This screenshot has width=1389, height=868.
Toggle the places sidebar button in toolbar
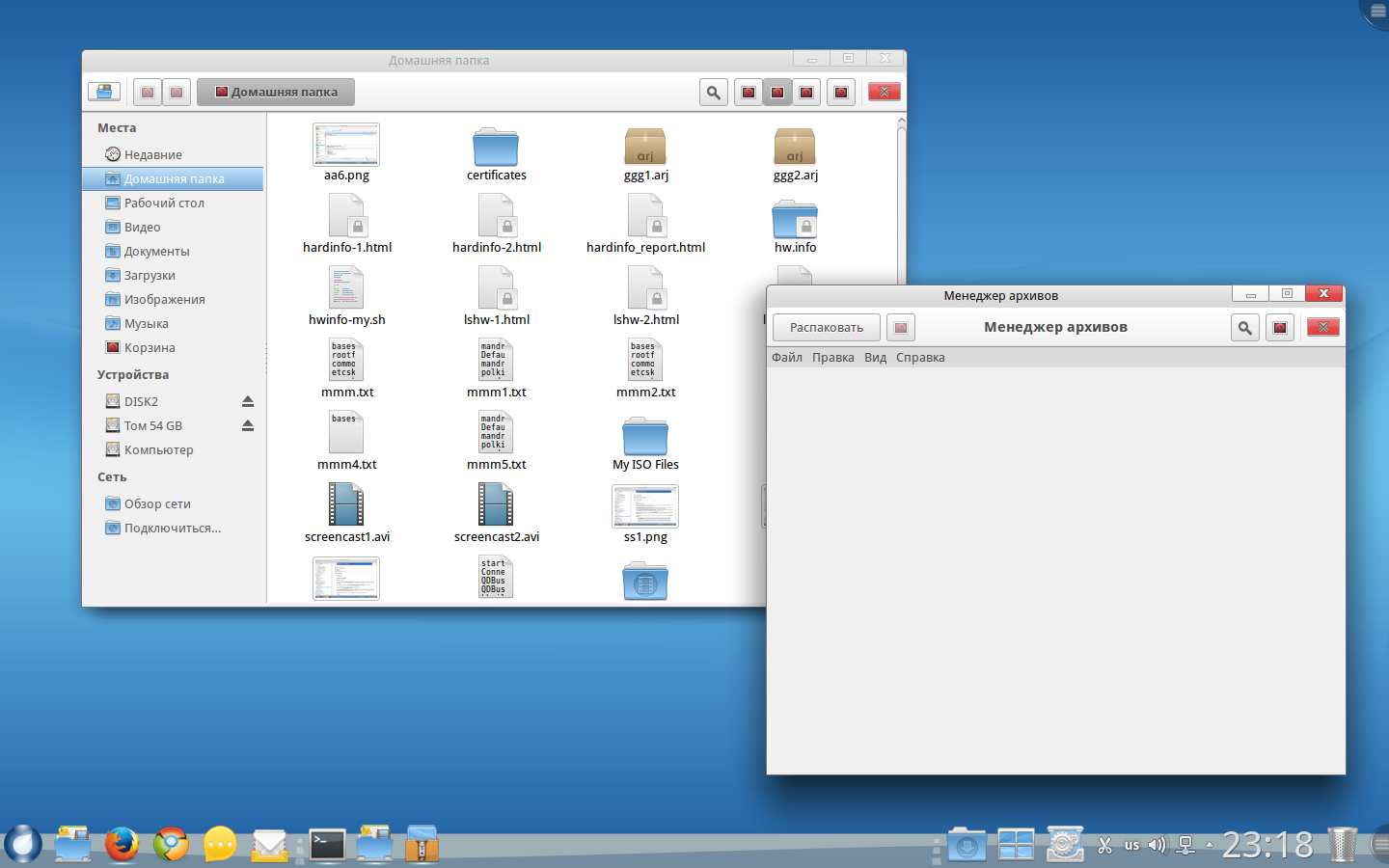104,93
